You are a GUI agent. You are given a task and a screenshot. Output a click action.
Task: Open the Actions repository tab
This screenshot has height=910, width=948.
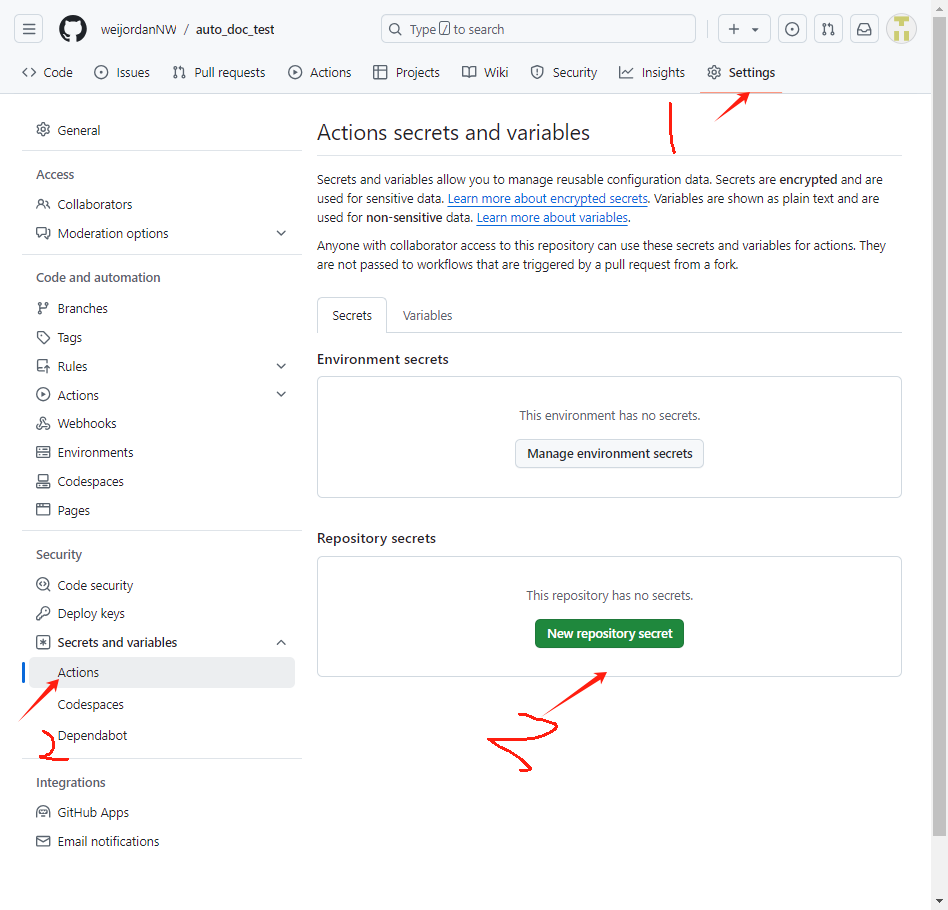click(320, 73)
